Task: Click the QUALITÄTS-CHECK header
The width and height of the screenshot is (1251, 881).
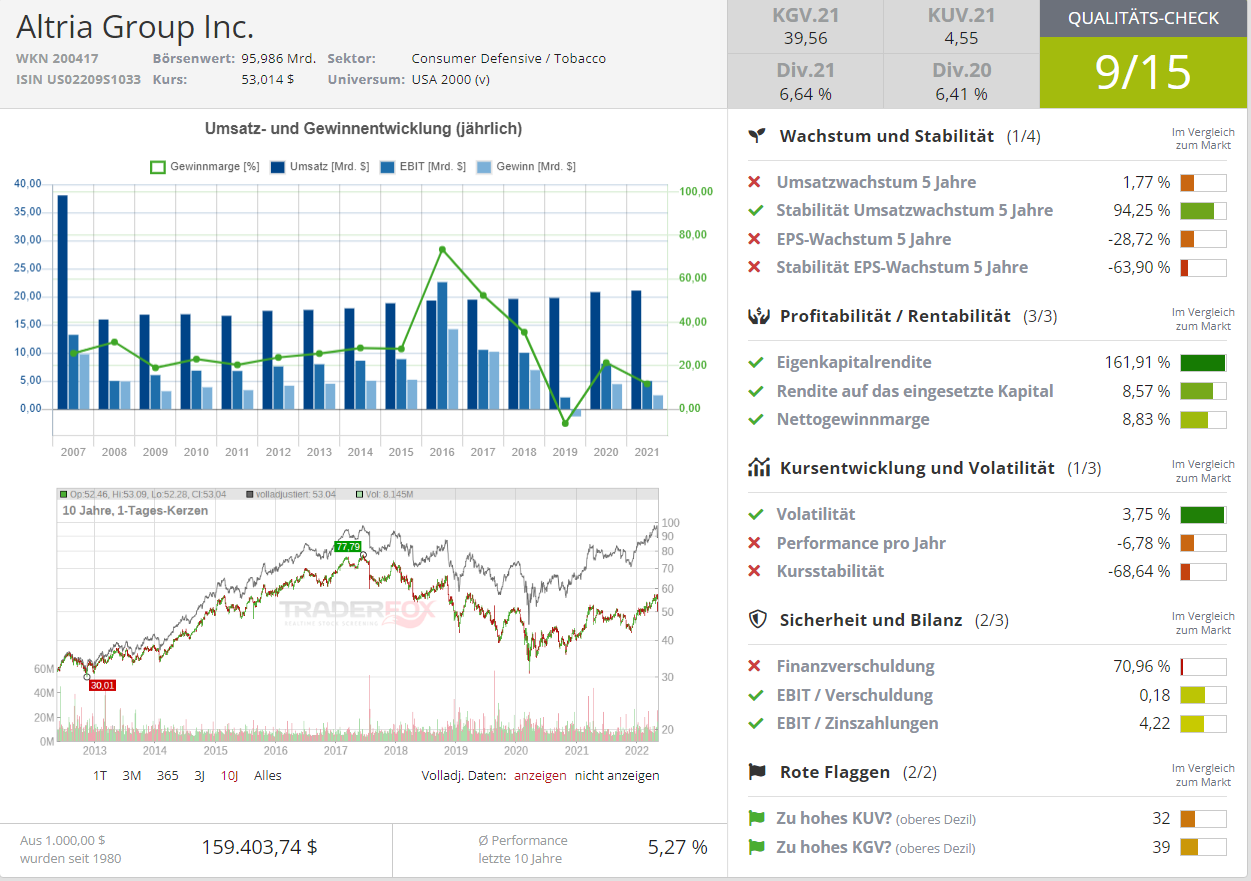Action: tap(1144, 18)
